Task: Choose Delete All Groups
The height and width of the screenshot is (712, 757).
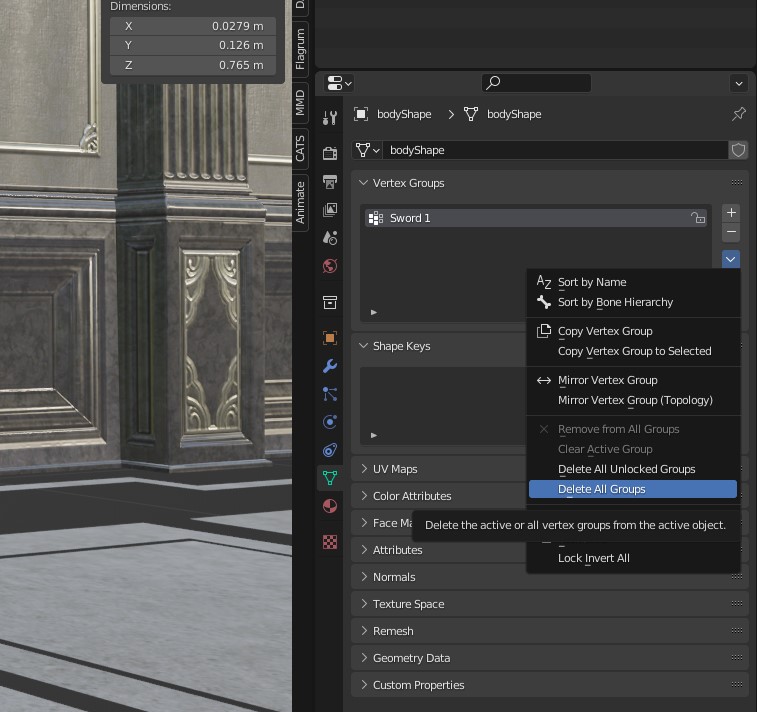Action: 633,489
